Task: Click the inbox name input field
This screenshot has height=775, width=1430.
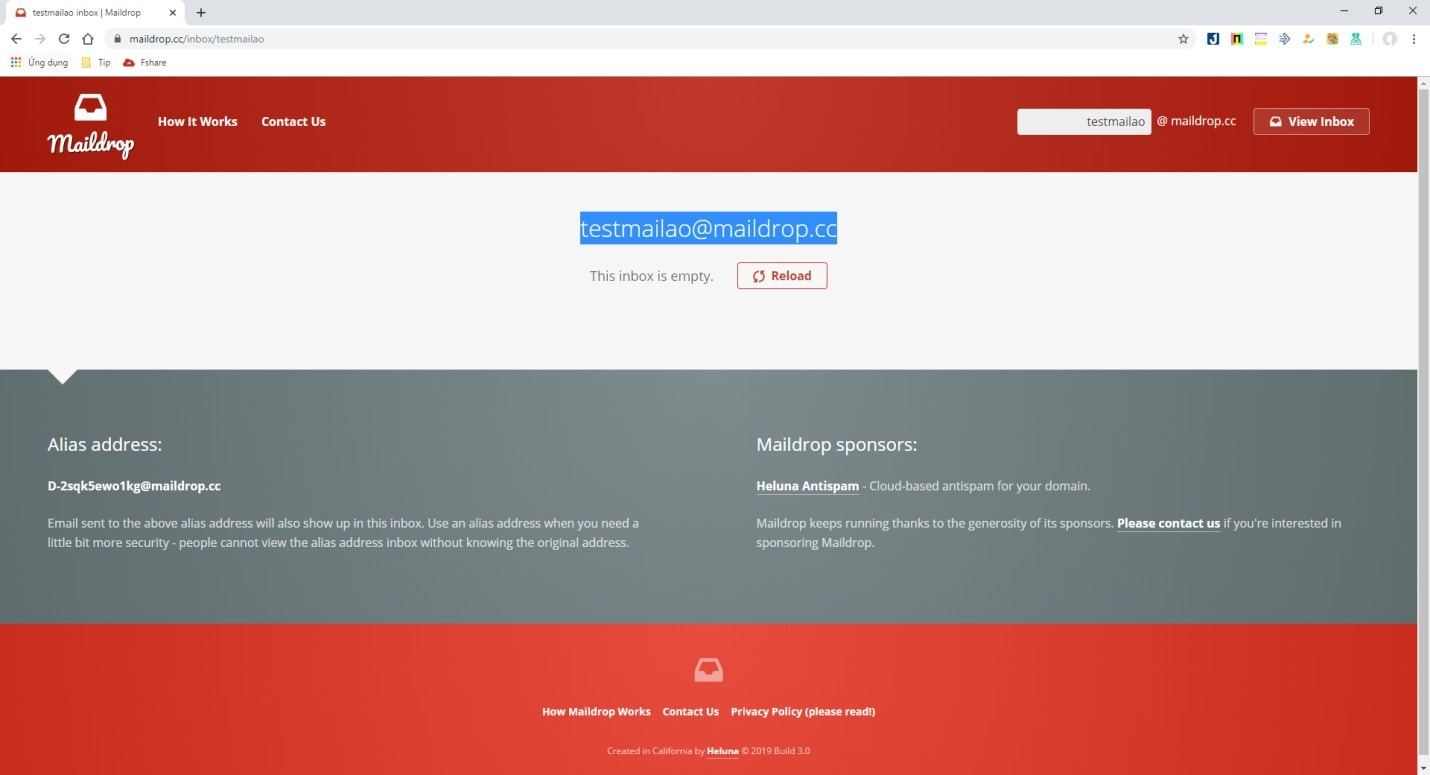Action: [x=1084, y=122]
